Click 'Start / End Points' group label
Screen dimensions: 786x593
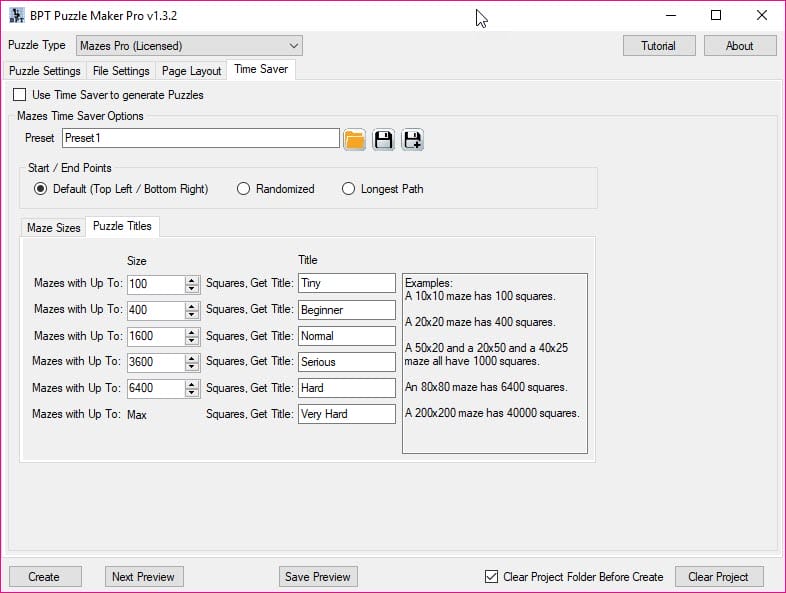pos(70,168)
